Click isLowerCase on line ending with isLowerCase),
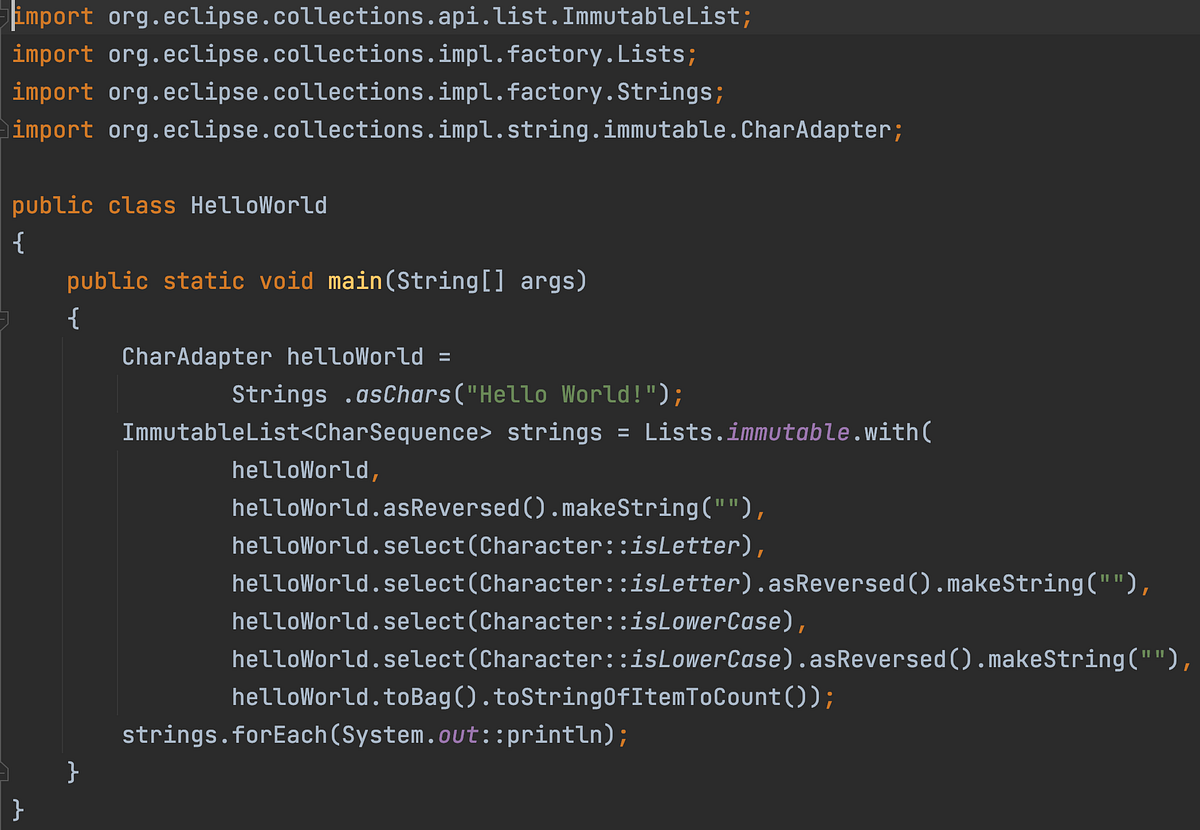Image resolution: width=1200 pixels, height=830 pixels. [x=706, y=622]
